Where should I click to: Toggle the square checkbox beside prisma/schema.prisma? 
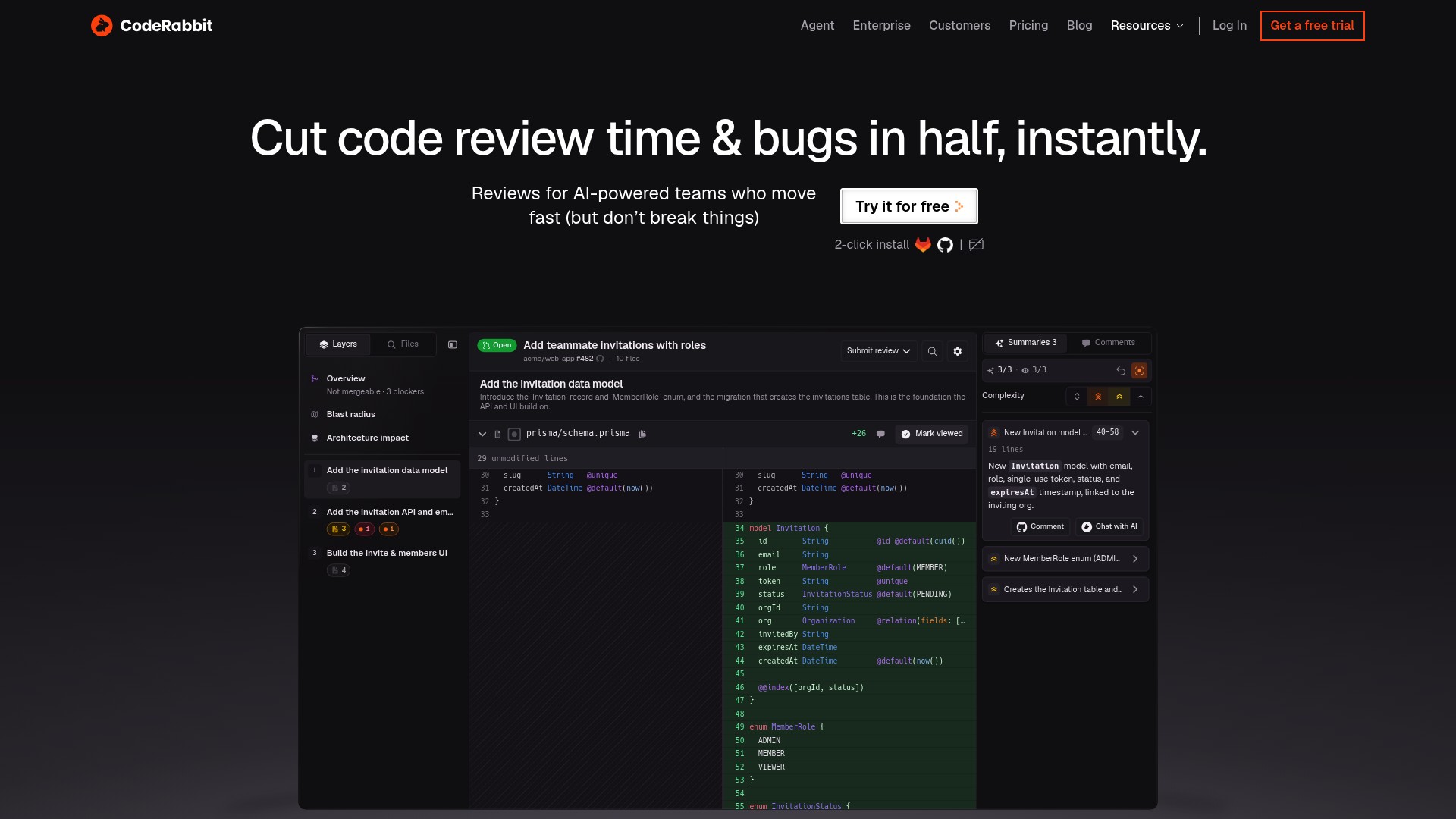pyautogui.click(x=514, y=434)
